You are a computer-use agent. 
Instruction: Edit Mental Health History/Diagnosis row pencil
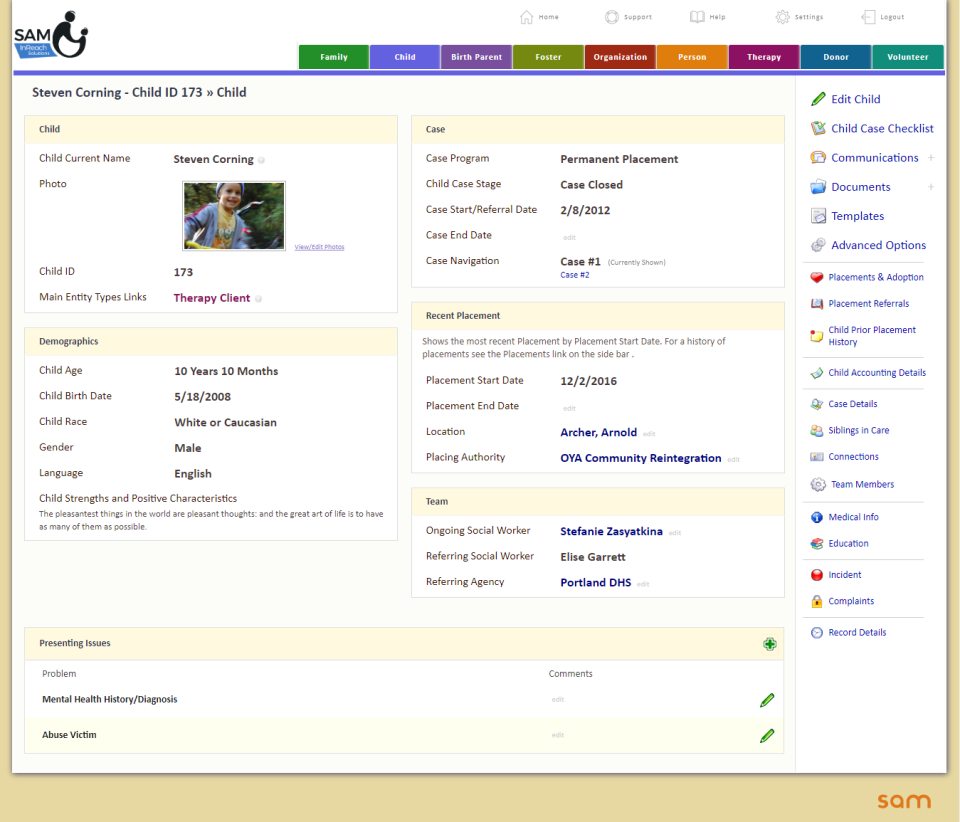click(767, 700)
